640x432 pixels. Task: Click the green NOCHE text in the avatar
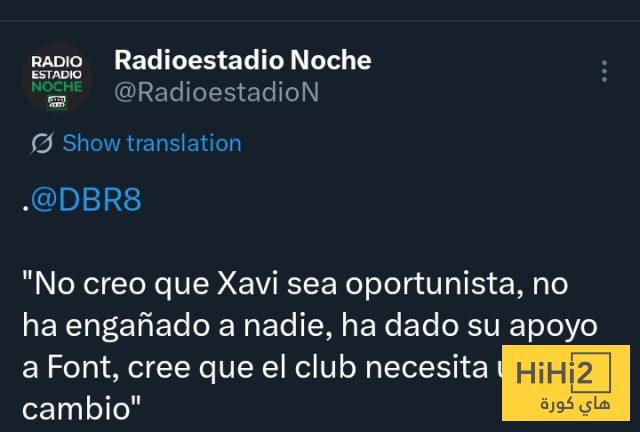click(x=57, y=87)
